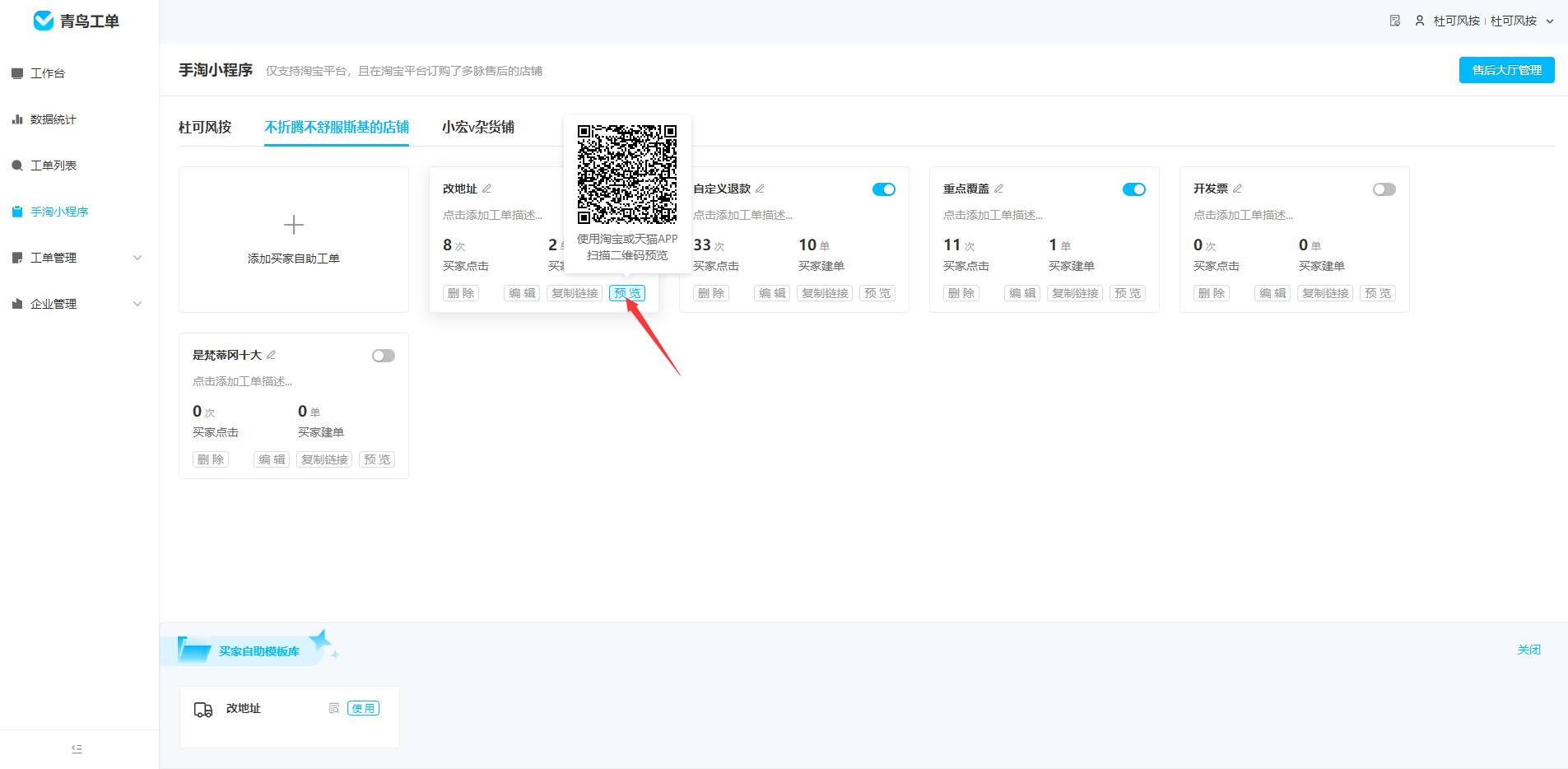This screenshot has width=1568, height=769.
Task: Open the document icon in top bar
Action: pyautogui.click(x=1395, y=21)
